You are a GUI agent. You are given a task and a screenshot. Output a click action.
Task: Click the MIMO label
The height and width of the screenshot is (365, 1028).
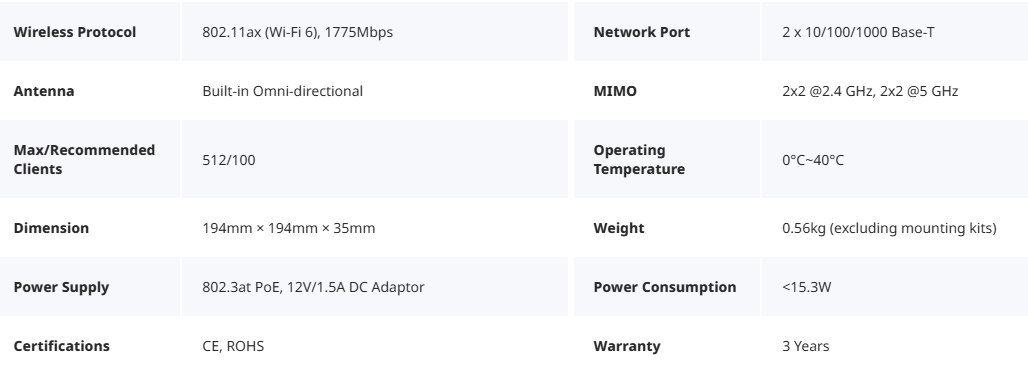tap(615, 91)
